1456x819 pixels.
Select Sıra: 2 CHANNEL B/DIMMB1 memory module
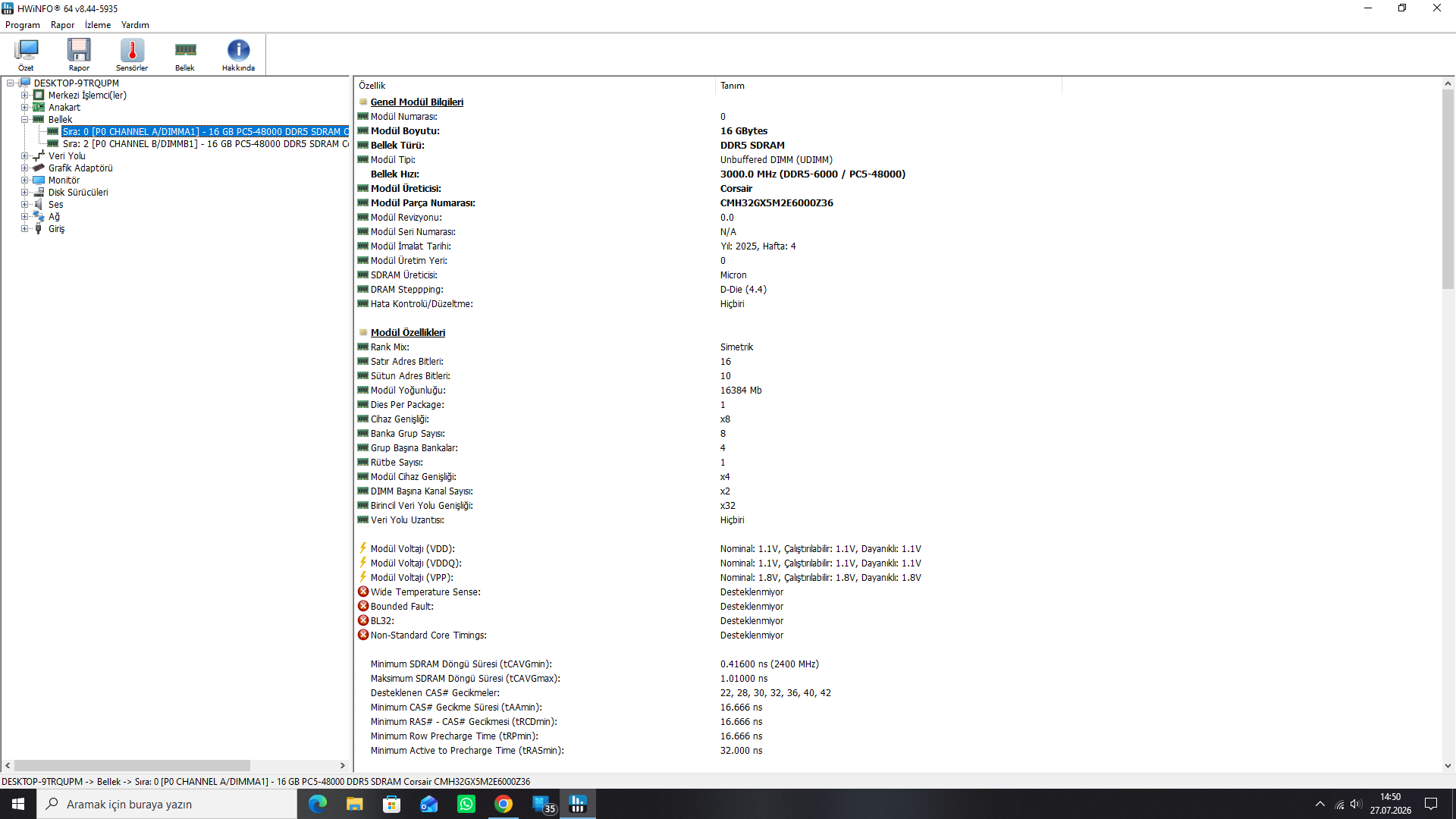coord(205,144)
